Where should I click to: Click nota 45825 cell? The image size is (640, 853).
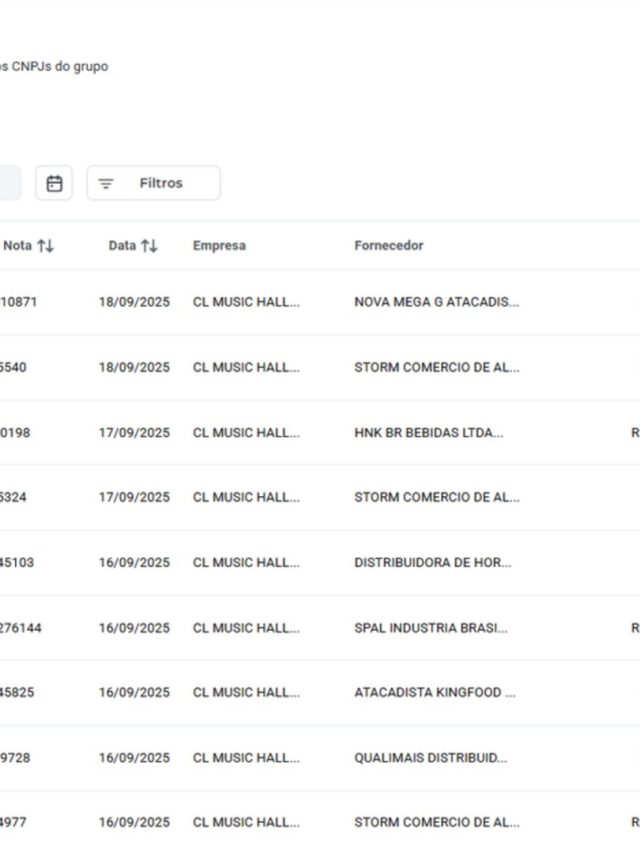click(17, 693)
